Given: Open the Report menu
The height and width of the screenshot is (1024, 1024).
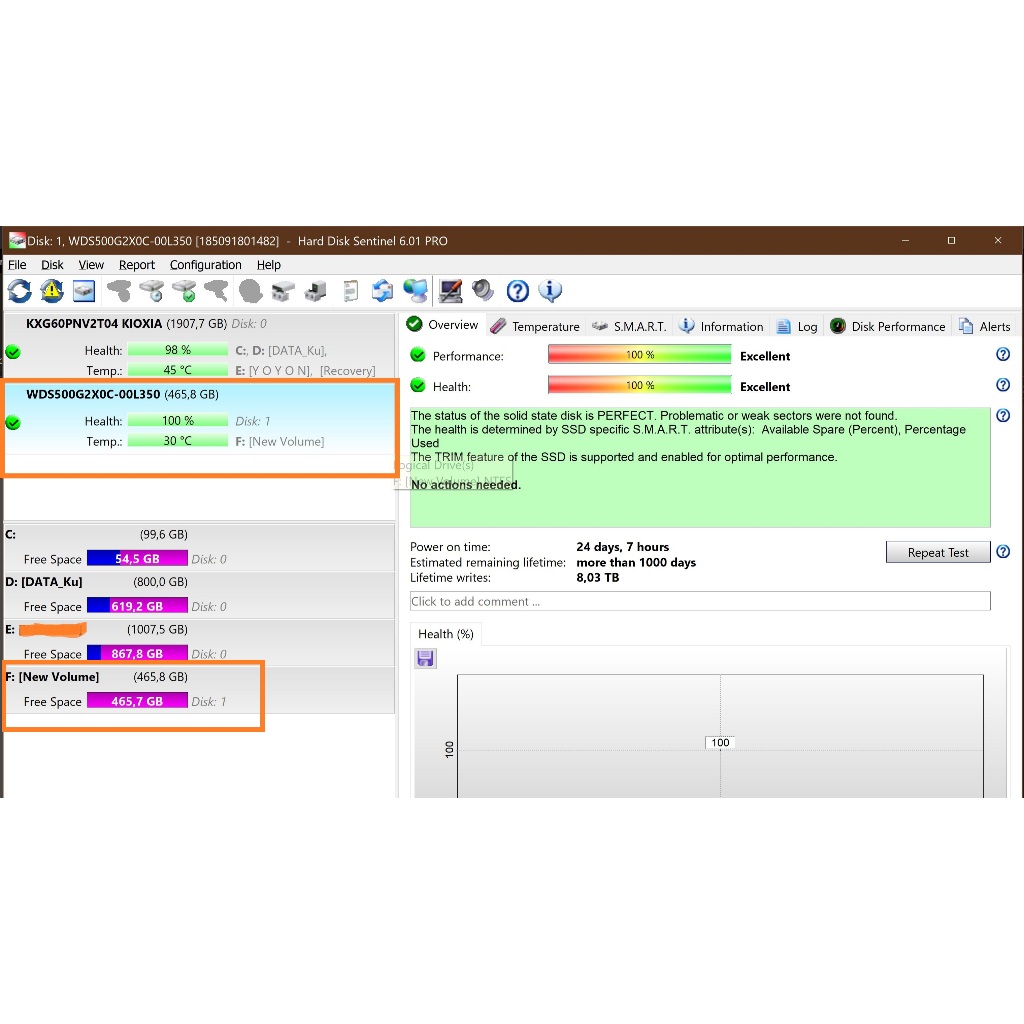Looking at the screenshot, I should click(x=136, y=264).
